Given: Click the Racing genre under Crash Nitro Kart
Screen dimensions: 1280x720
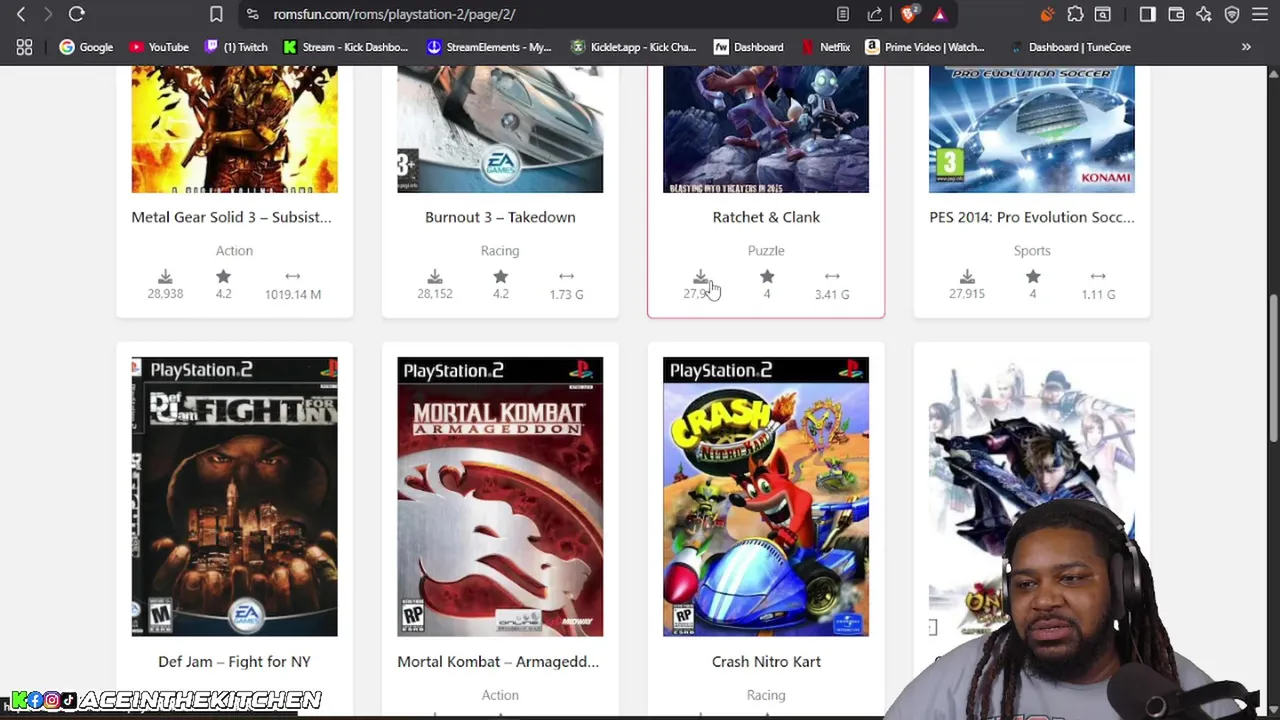Looking at the screenshot, I should [766, 695].
